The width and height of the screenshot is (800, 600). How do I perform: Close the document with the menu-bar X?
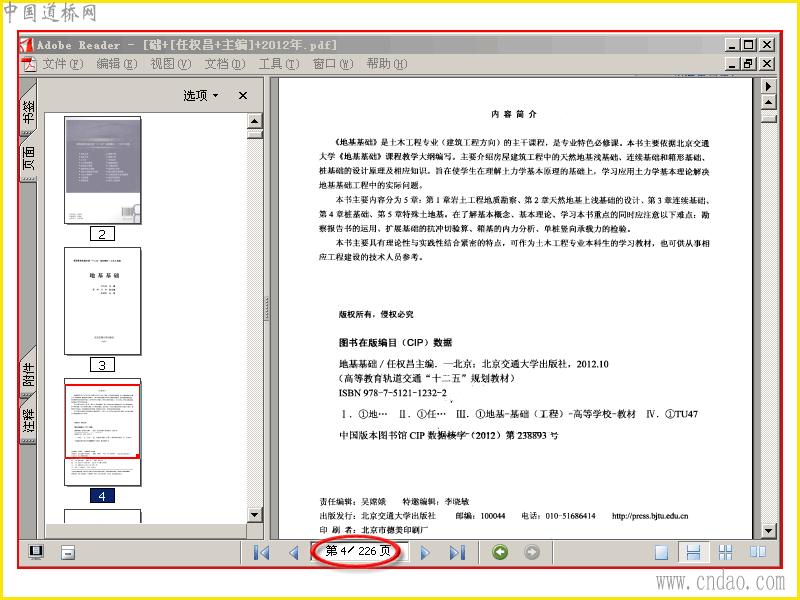coord(767,64)
